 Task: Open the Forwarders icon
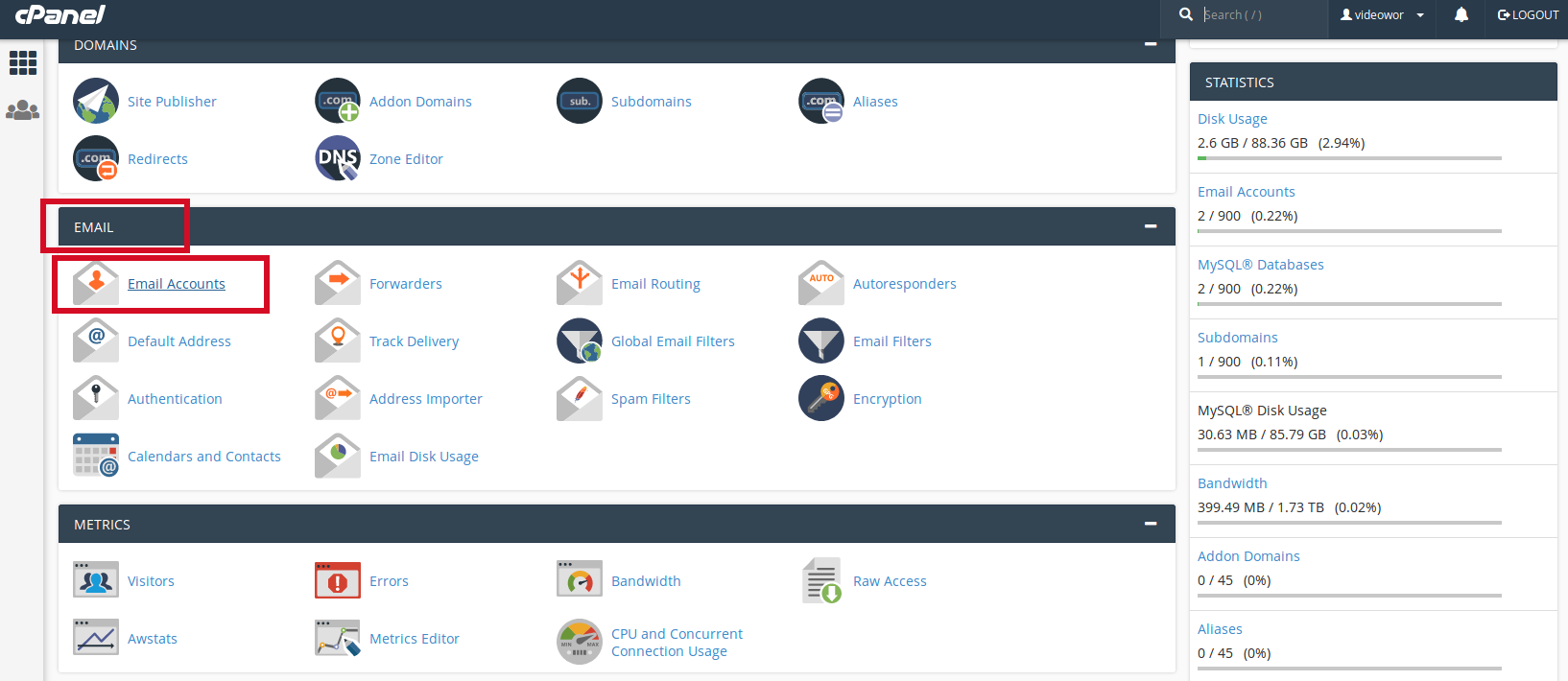pos(338,283)
